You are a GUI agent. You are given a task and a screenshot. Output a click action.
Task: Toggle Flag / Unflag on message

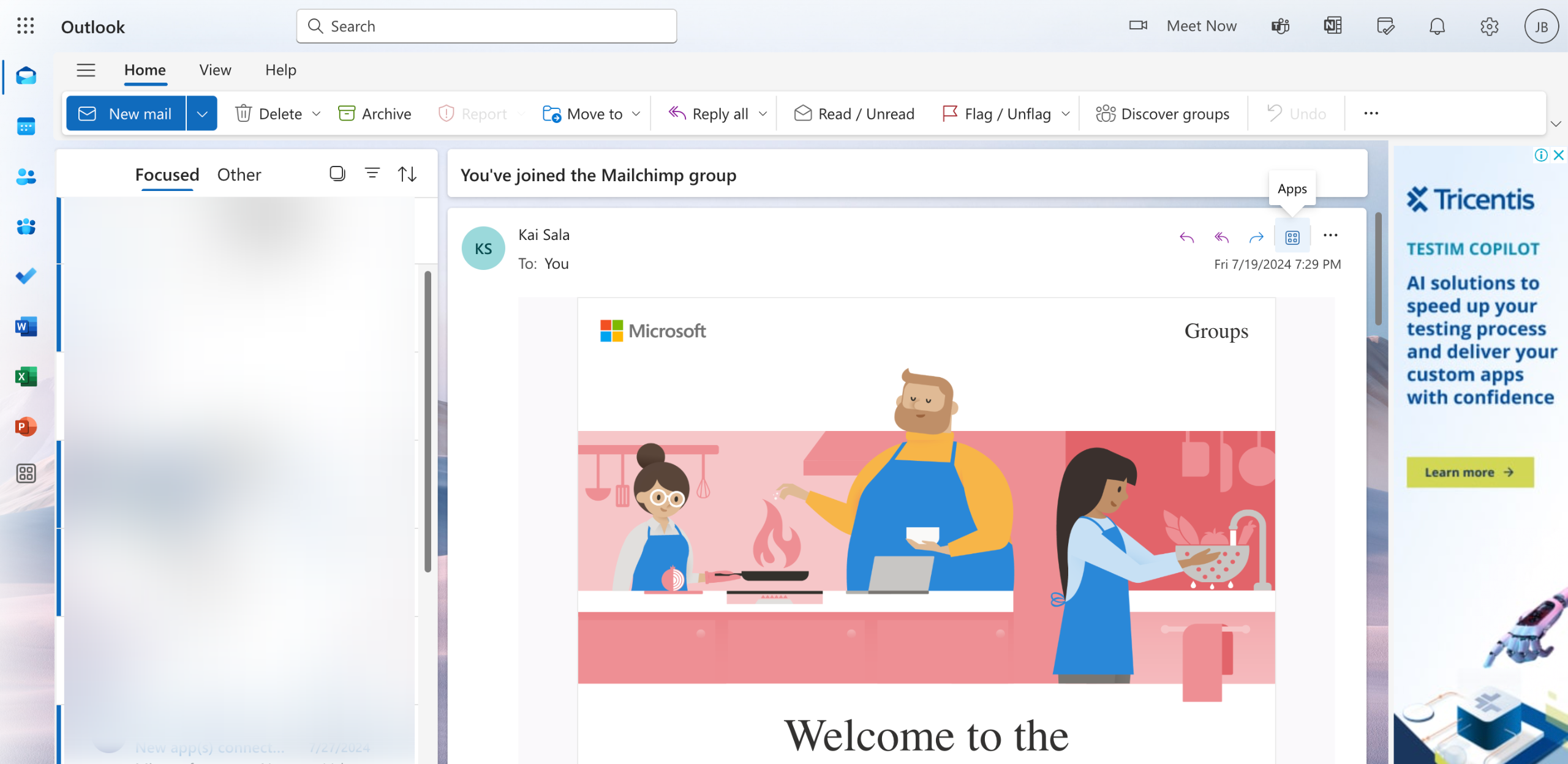(x=997, y=114)
